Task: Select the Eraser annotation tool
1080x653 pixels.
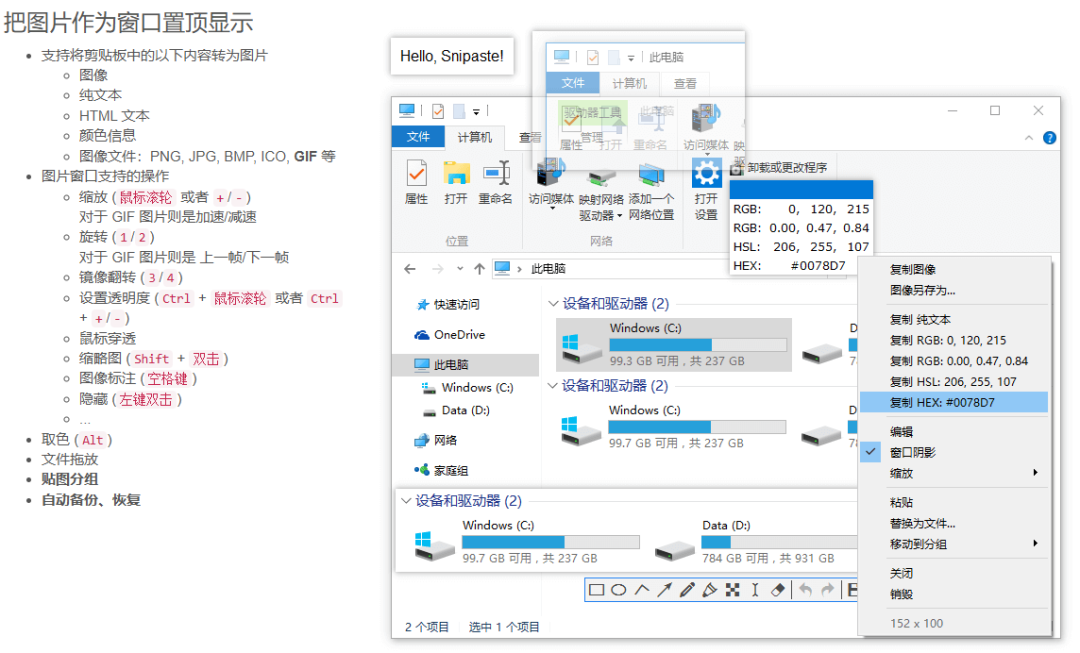Action: point(777,589)
